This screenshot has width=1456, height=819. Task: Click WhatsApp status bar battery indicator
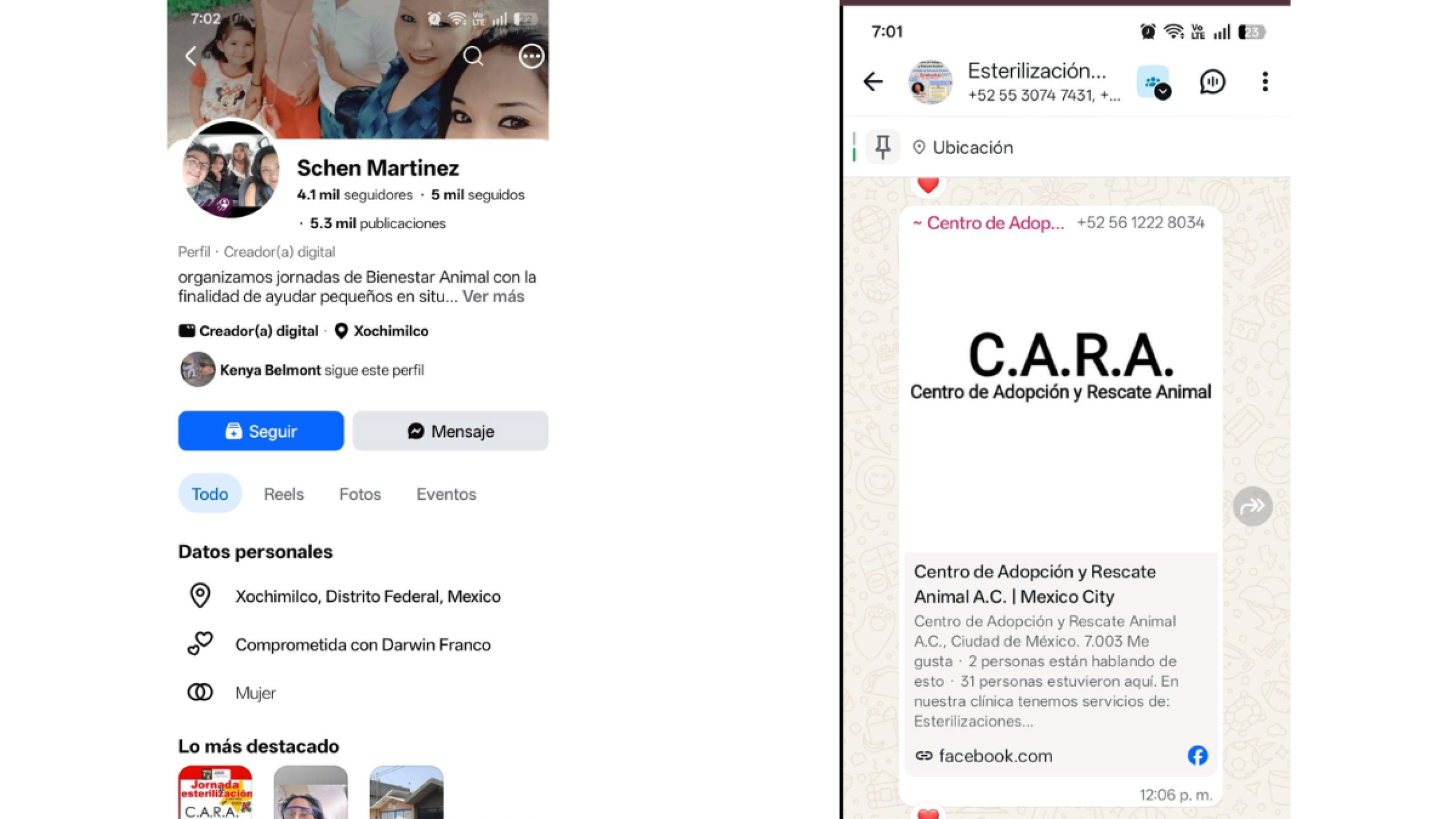tap(1252, 32)
